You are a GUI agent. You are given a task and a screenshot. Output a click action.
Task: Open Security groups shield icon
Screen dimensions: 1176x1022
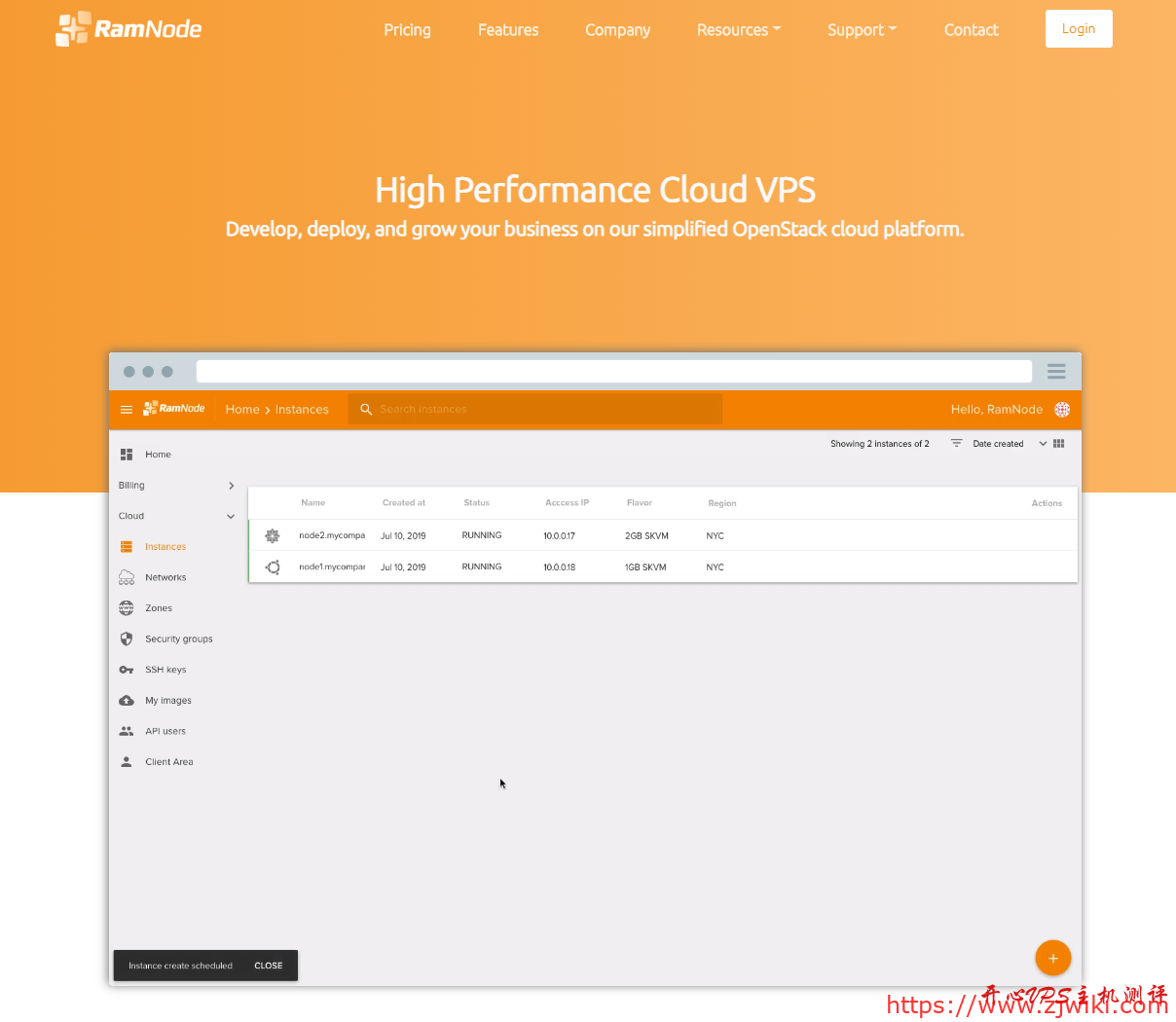(127, 639)
